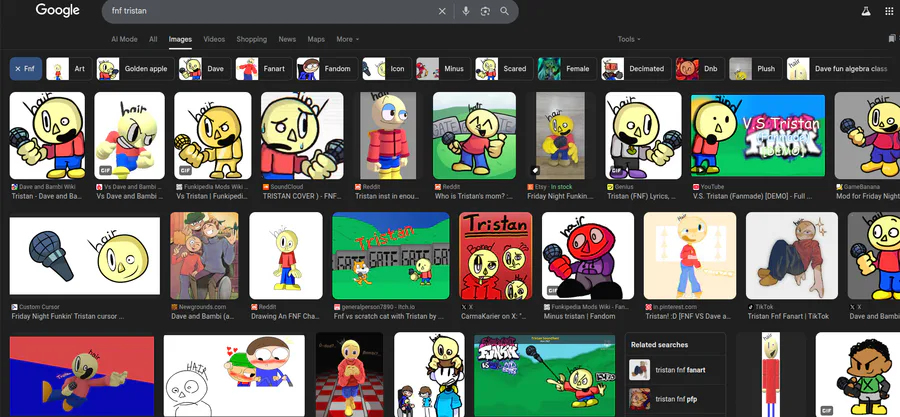The image size is (900, 417).
Task: Open YouTube V.S. Tristan Fanmade DEMO thumbnail
Action: [x=758, y=135]
